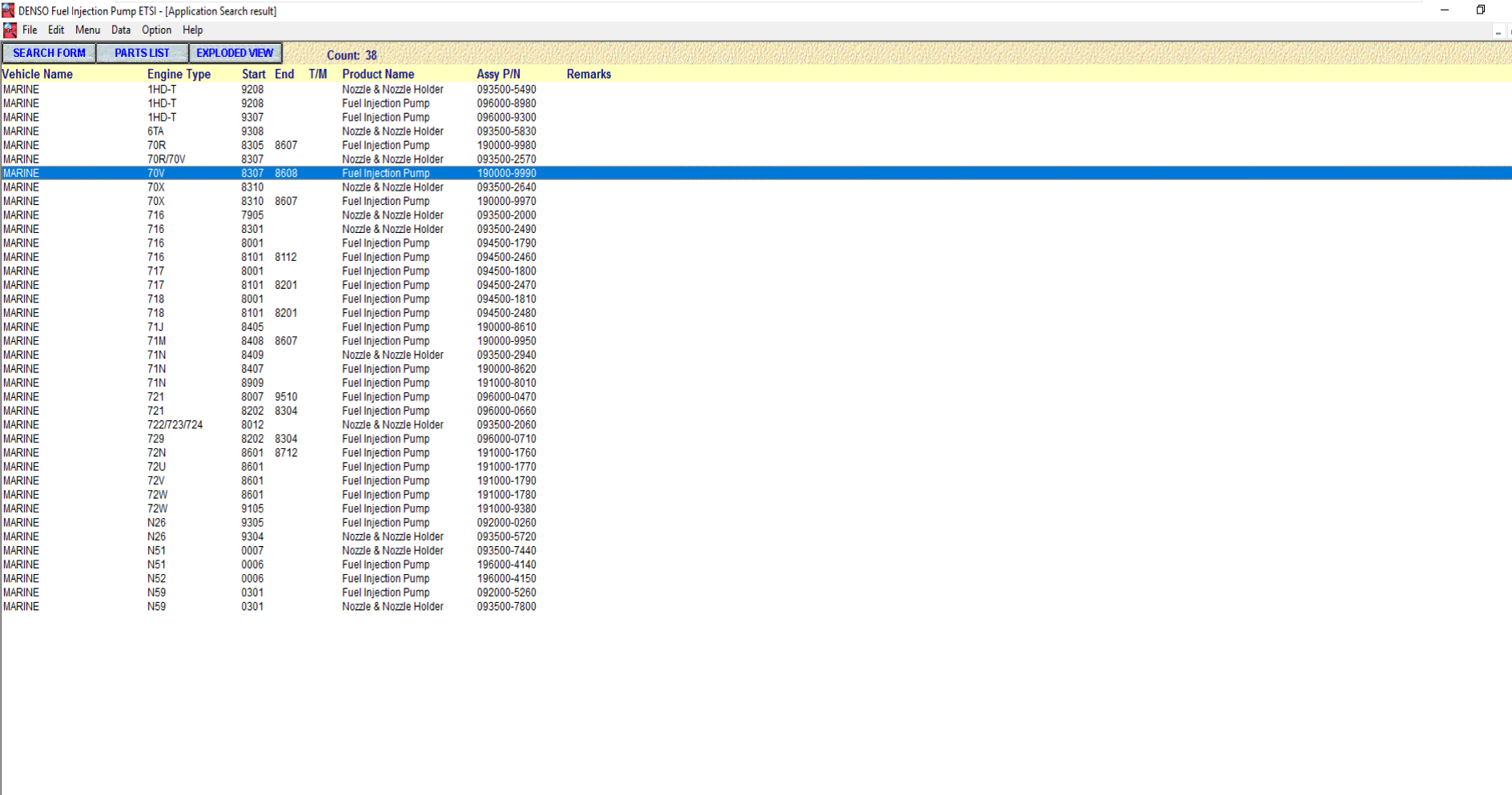Click start date 7905 for engine 716
This screenshot has height=795, width=1512.
pos(252,215)
